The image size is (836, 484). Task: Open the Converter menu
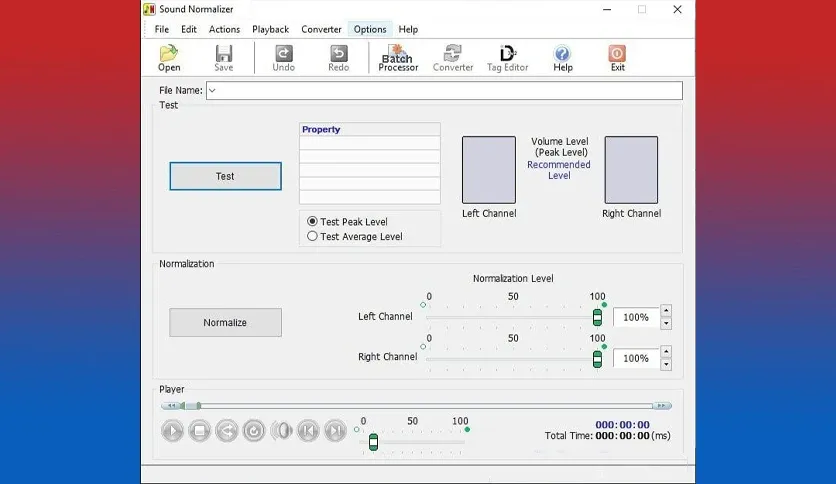(321, 29)
